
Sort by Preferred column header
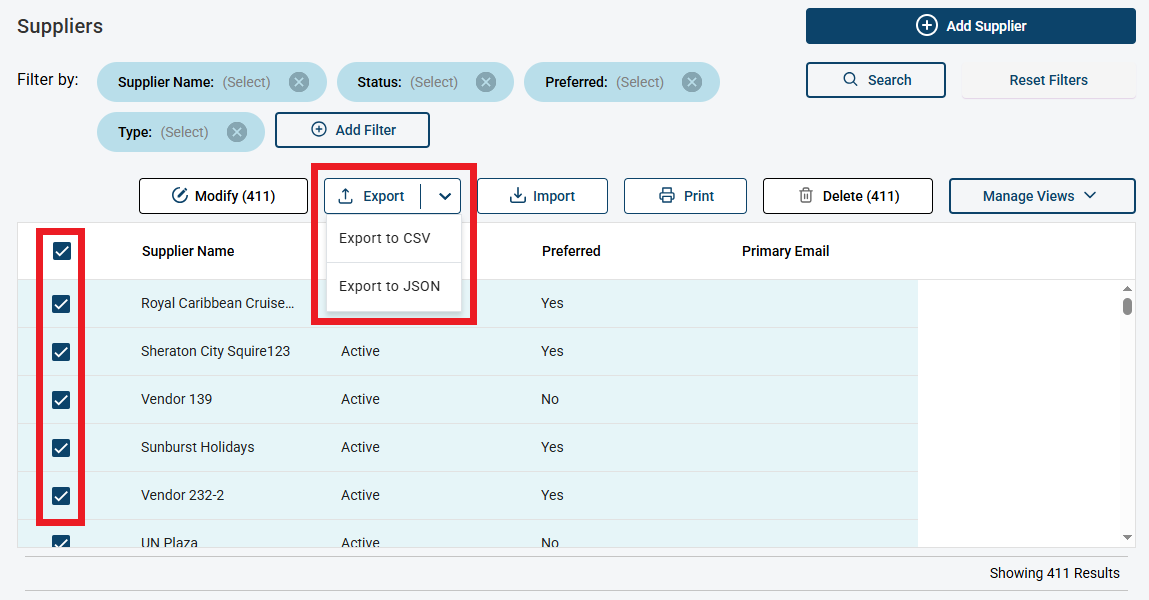(571, 251)
